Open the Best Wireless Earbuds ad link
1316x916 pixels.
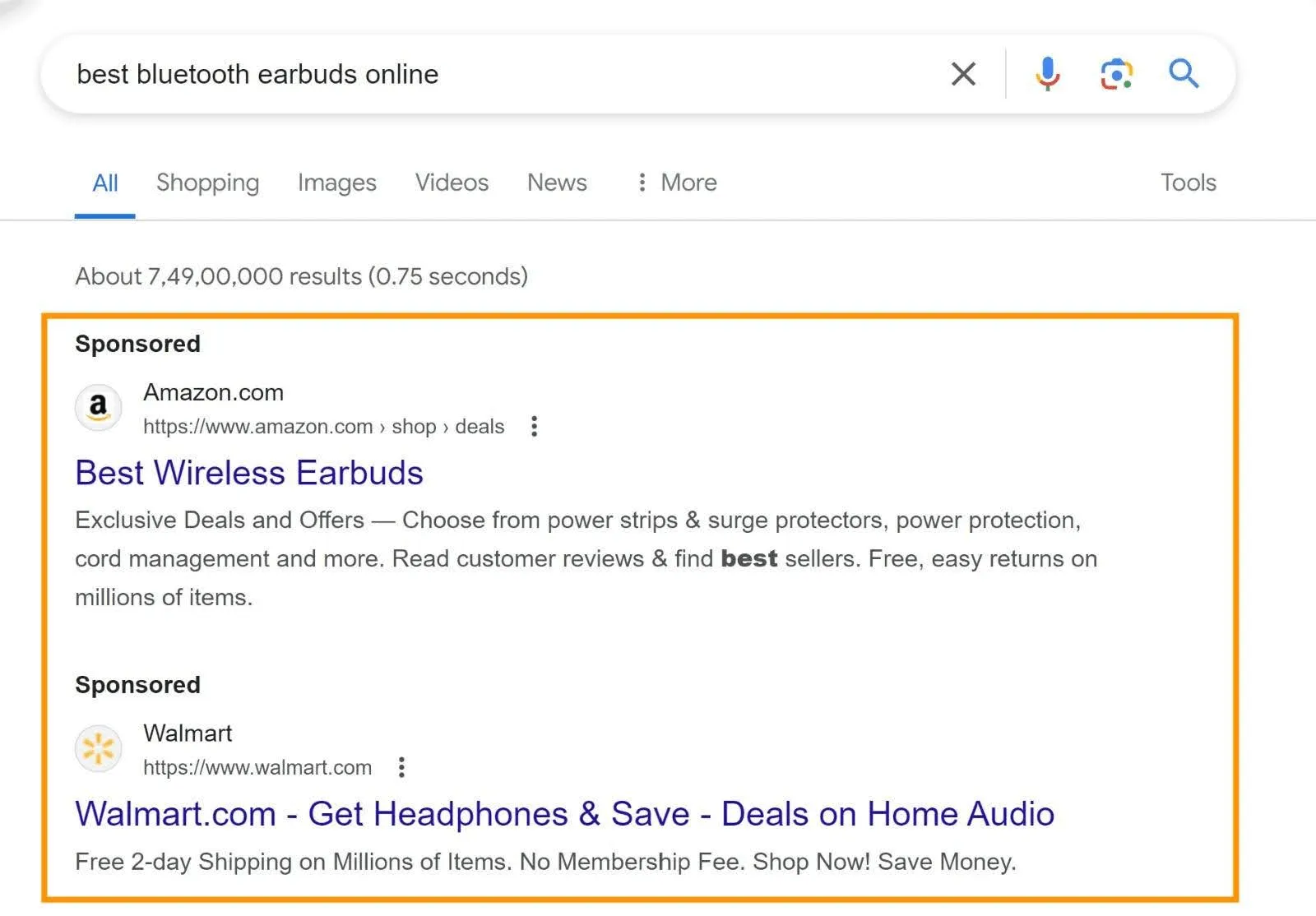point(249,473)
